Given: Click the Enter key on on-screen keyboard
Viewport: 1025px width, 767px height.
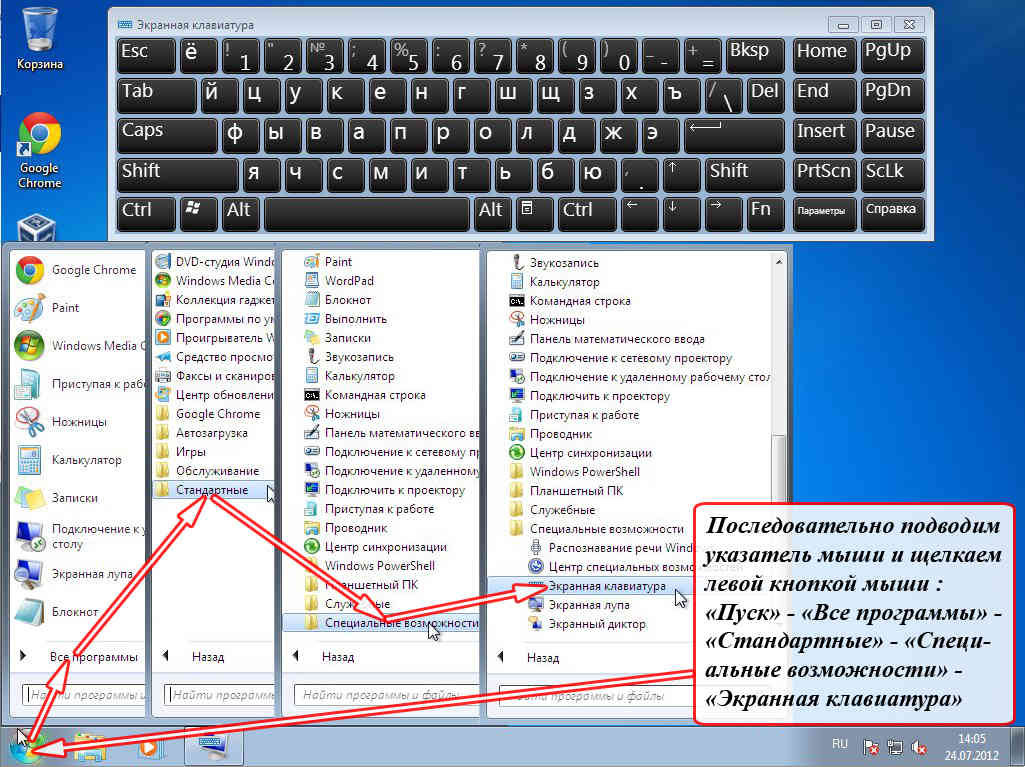Looking at the screenshot, I should point(733,134).
